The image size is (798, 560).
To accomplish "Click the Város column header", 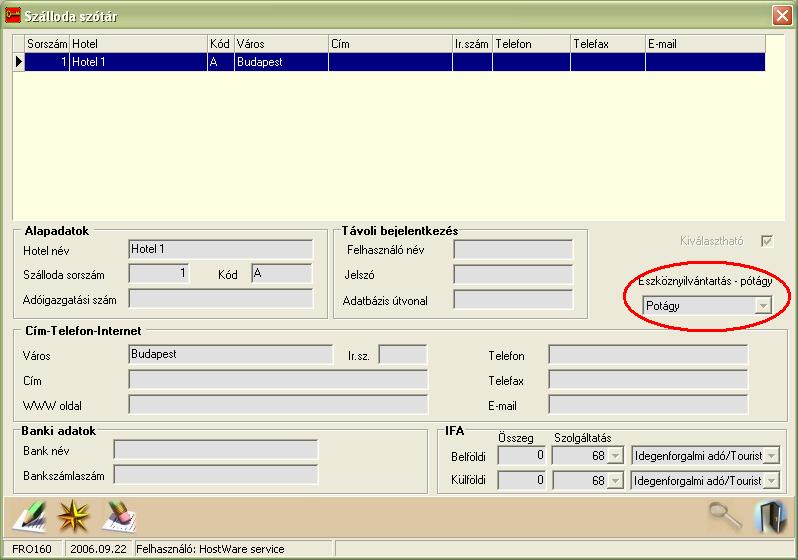I will pyautogui.click(x=281, y=44).
